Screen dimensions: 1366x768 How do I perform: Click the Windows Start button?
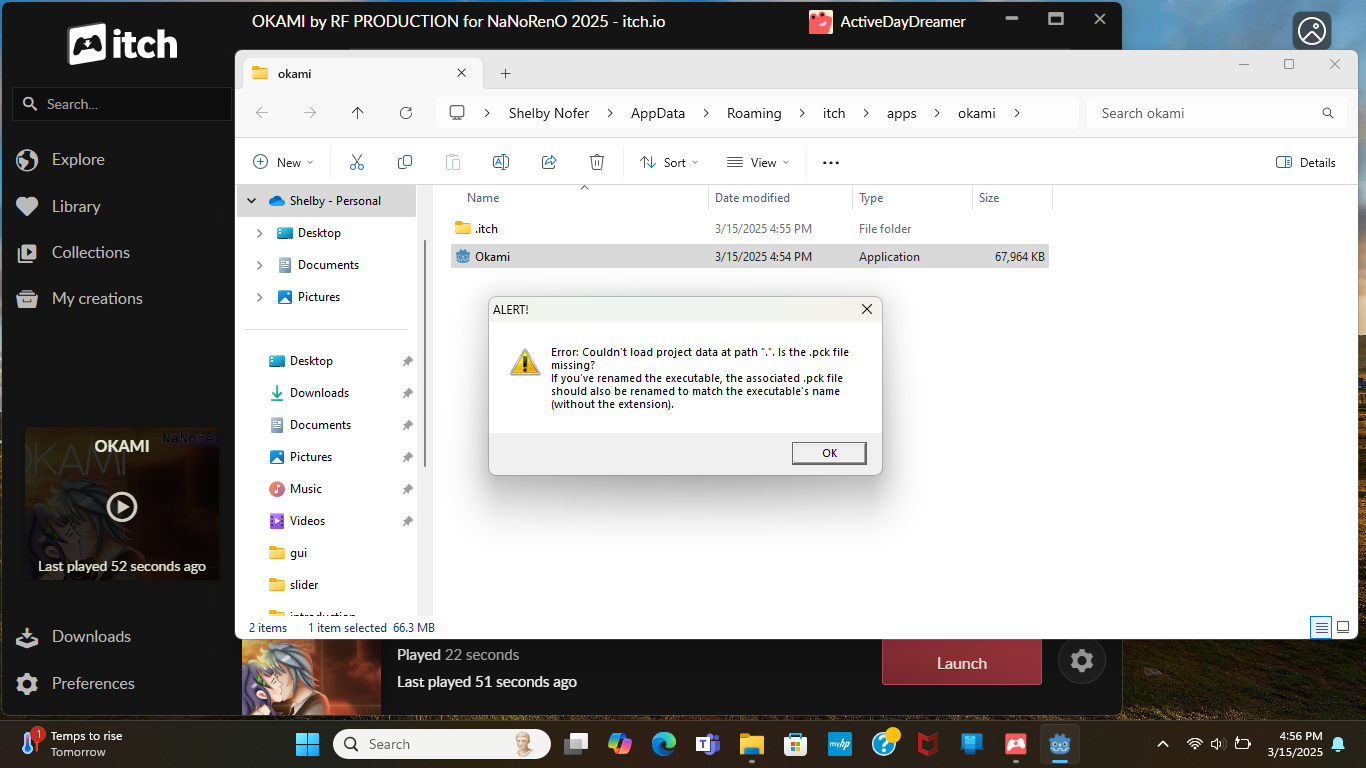coord(308,744)
